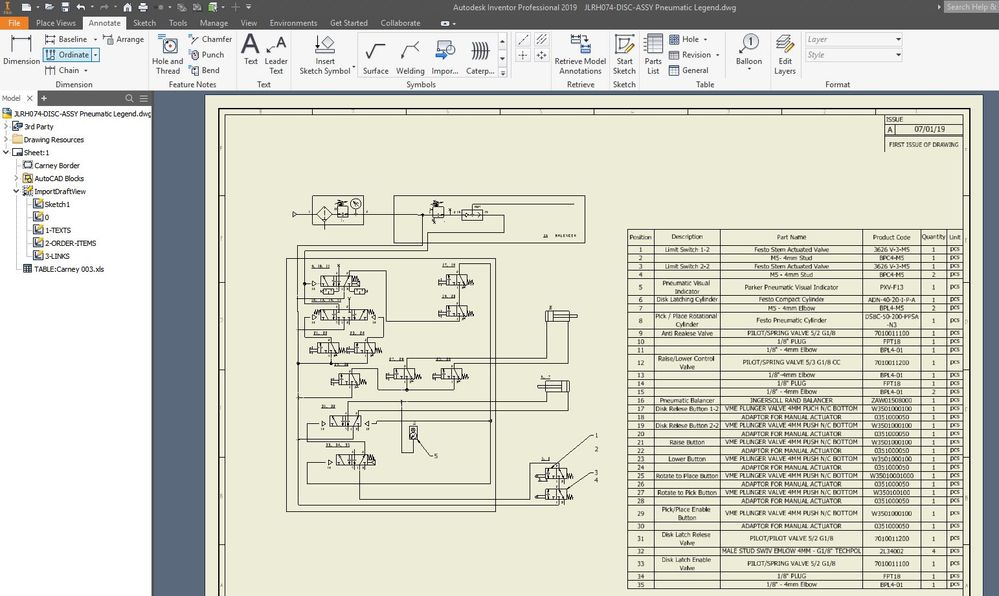The width and height of the screenshot is (999, 596).
Task: Pick the Chain dimension tool
Action: (x=62, y=70)
